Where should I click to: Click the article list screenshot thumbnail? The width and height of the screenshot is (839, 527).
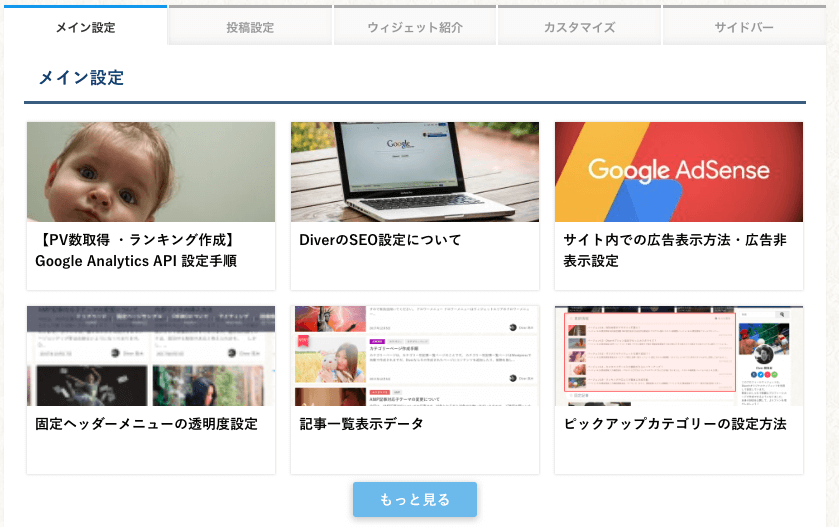coord(415,356)
